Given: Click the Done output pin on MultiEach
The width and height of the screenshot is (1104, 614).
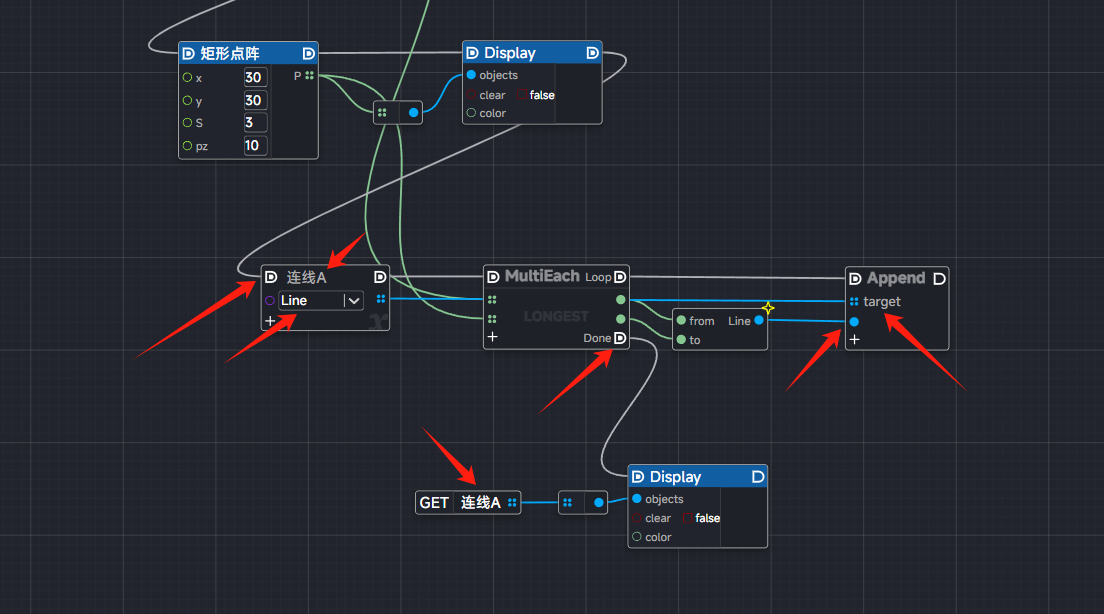Looking at the screenshot, I should [620, 338].
